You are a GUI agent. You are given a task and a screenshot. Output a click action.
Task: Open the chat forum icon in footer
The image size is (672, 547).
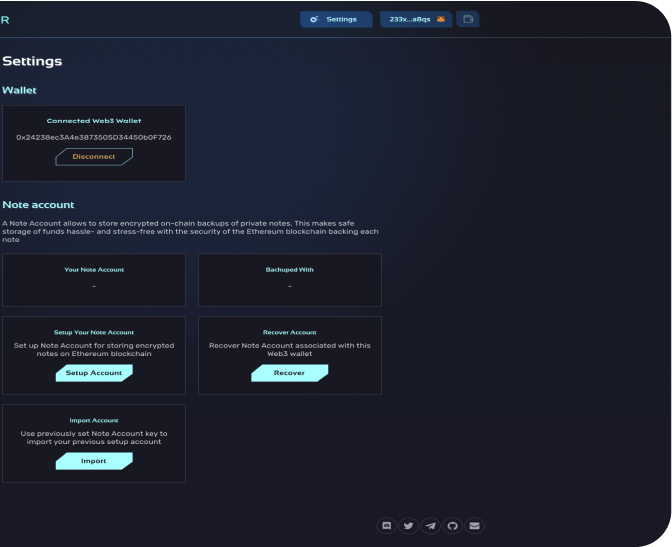[387, 526]
